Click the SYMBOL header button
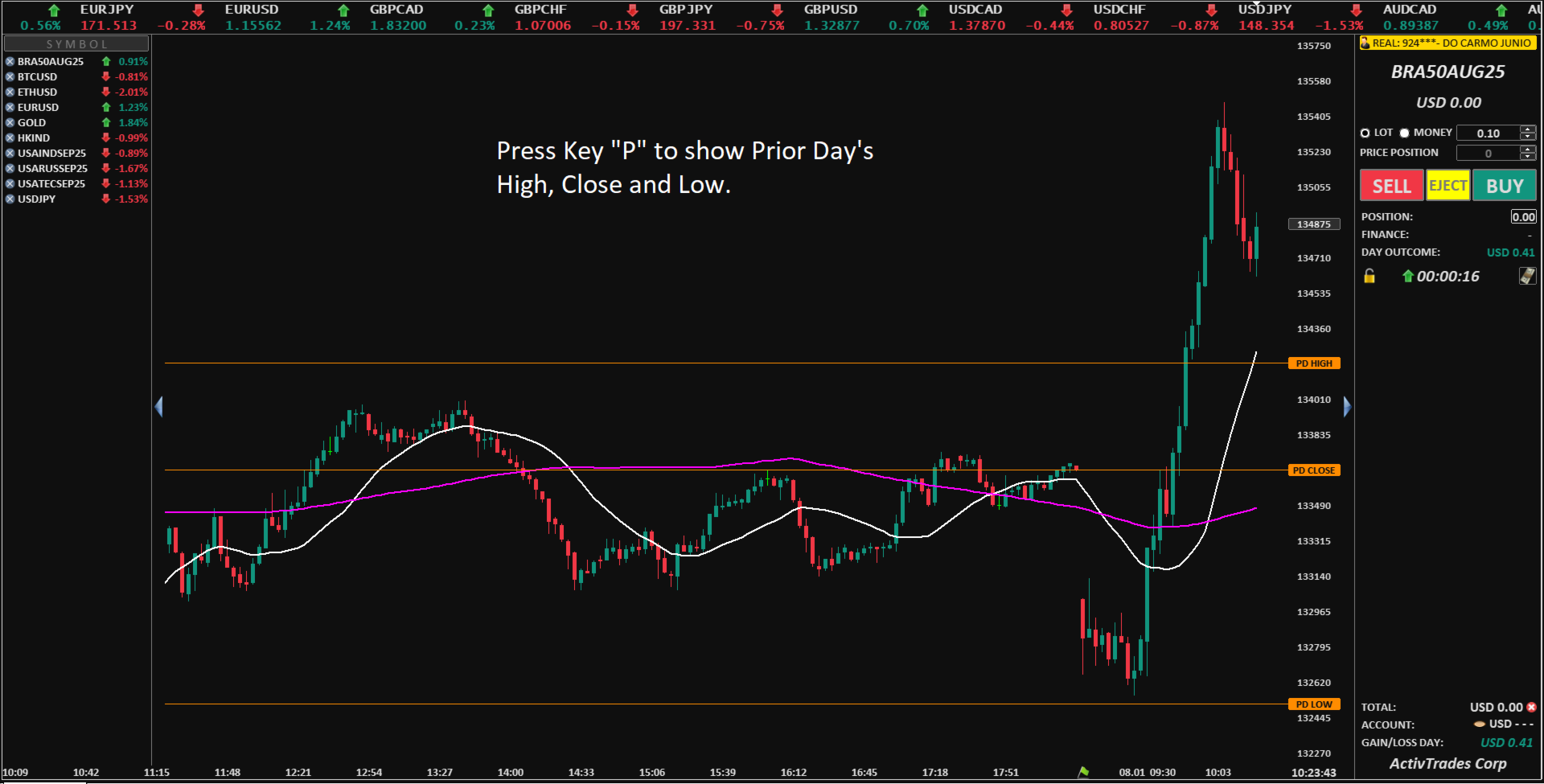The image size is (1544, 784). tap(76, 44)
